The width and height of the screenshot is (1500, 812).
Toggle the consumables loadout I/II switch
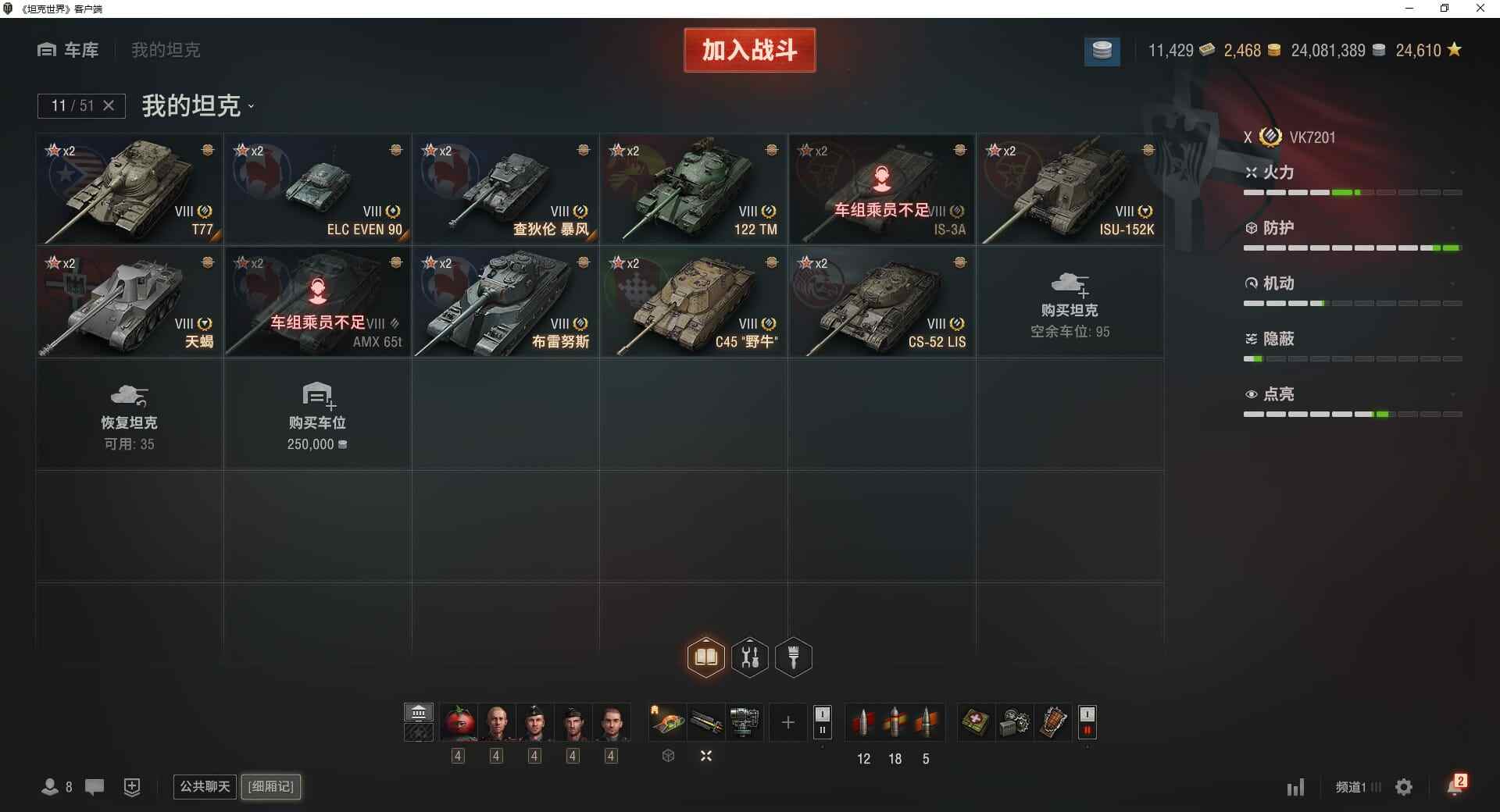pos(1087,722)
